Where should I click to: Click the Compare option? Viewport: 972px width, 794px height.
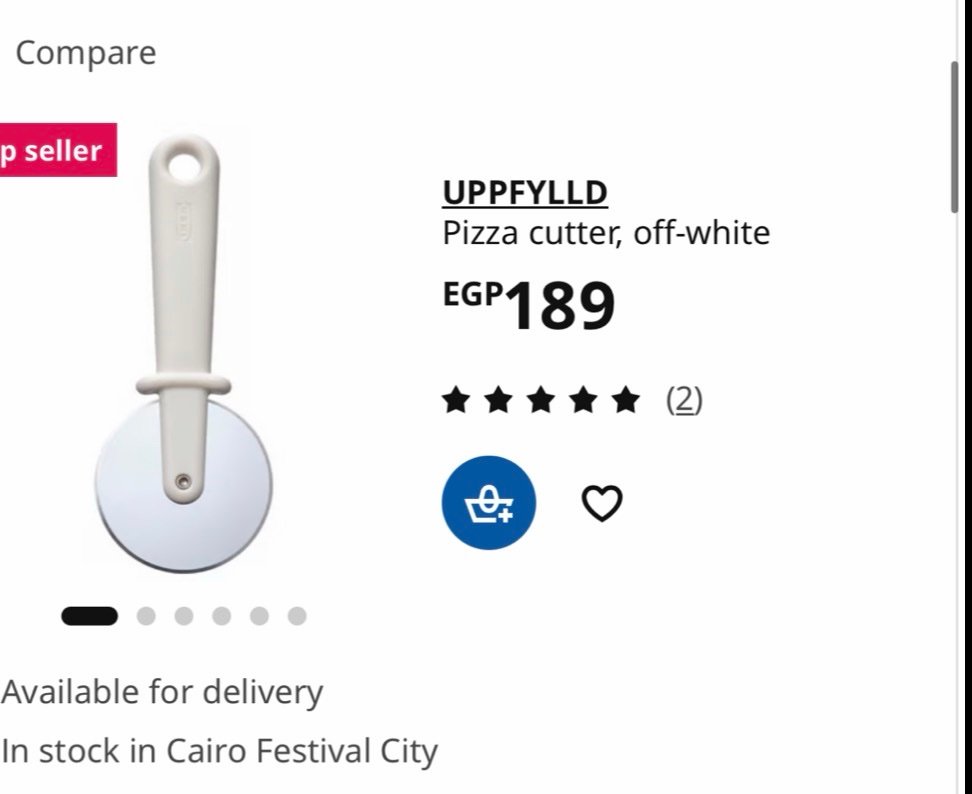(86, 53)
